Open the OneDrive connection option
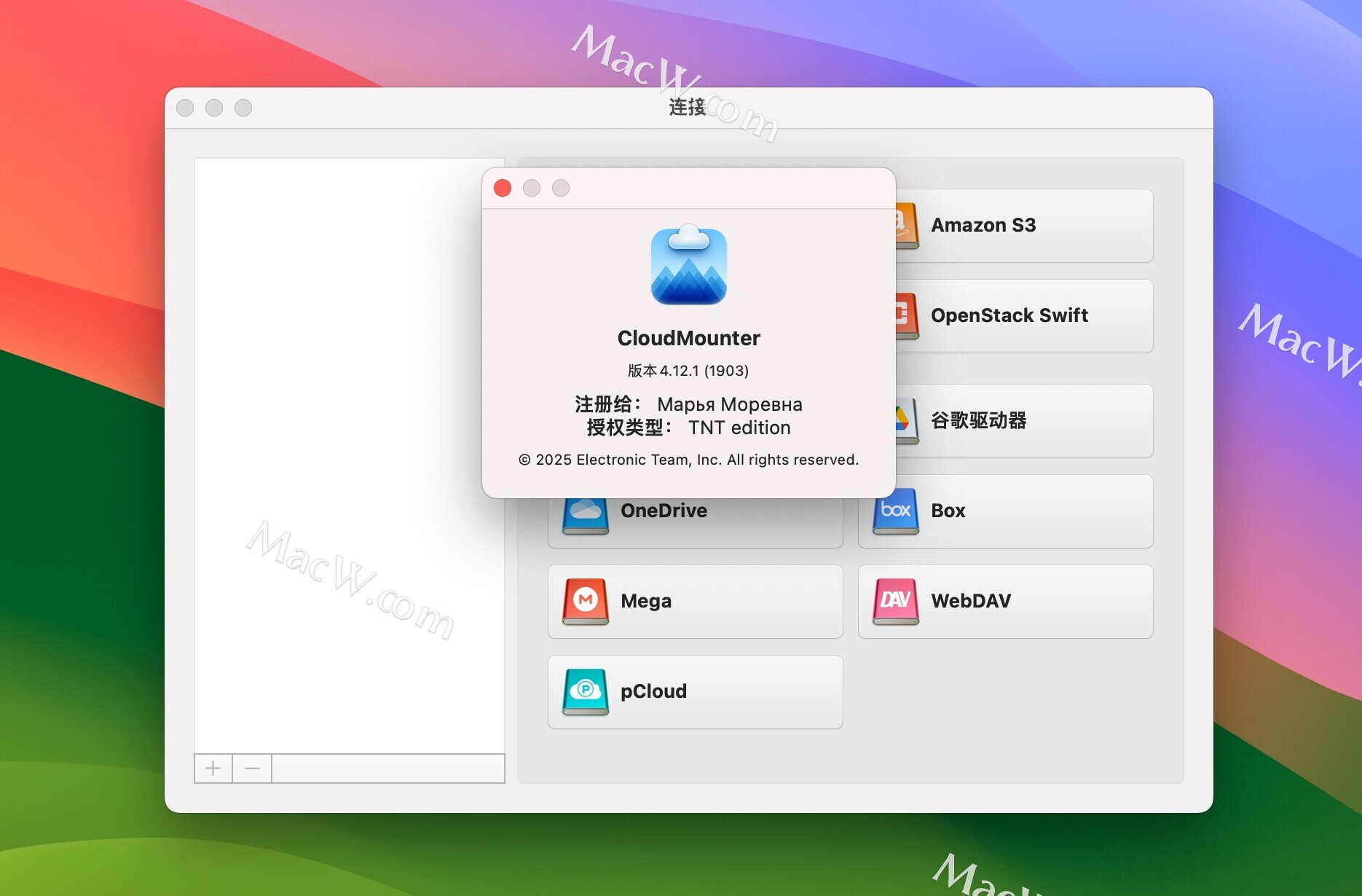The width and height of the screenshot is (1362, 896). click(695, 522)
